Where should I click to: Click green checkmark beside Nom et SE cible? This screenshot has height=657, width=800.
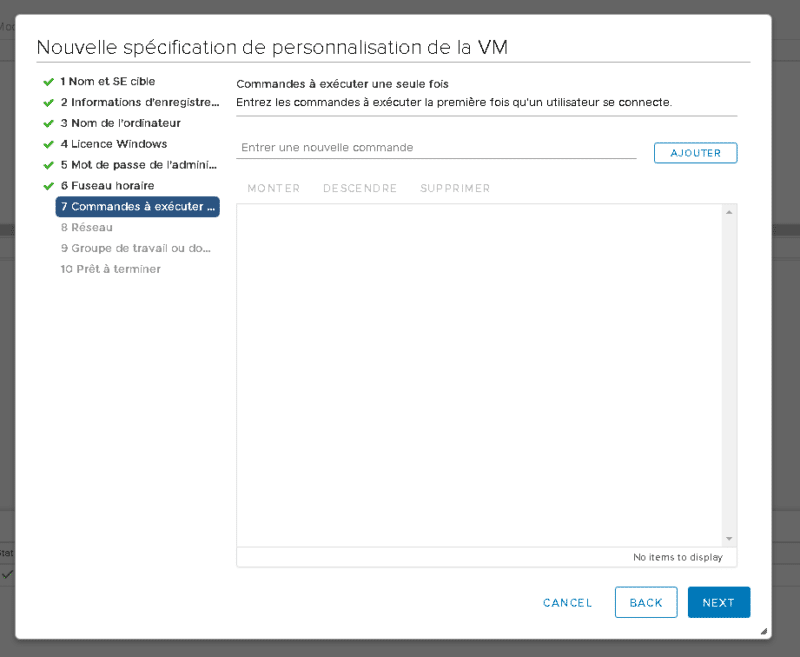pyautogui.click(x=48, y=82)
